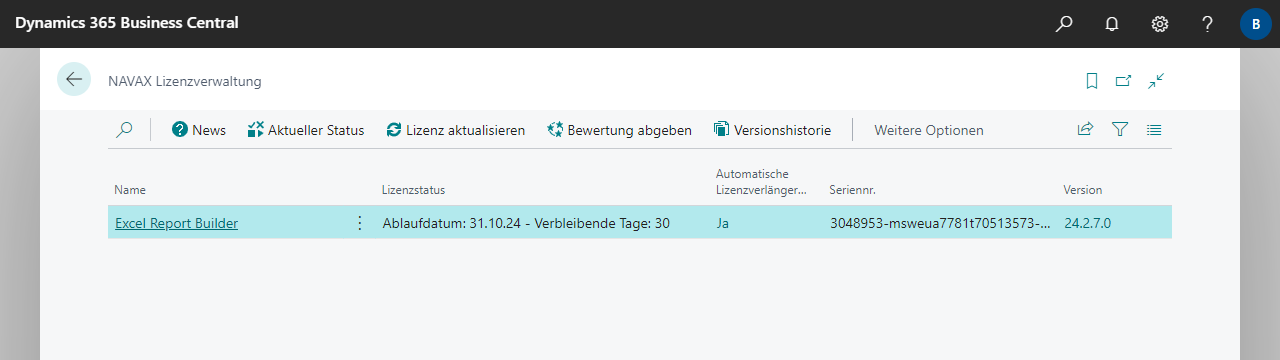Click Lizenz aktualisieren
Viewport: 1280px width, 360px height.
[x=456, y=130]
